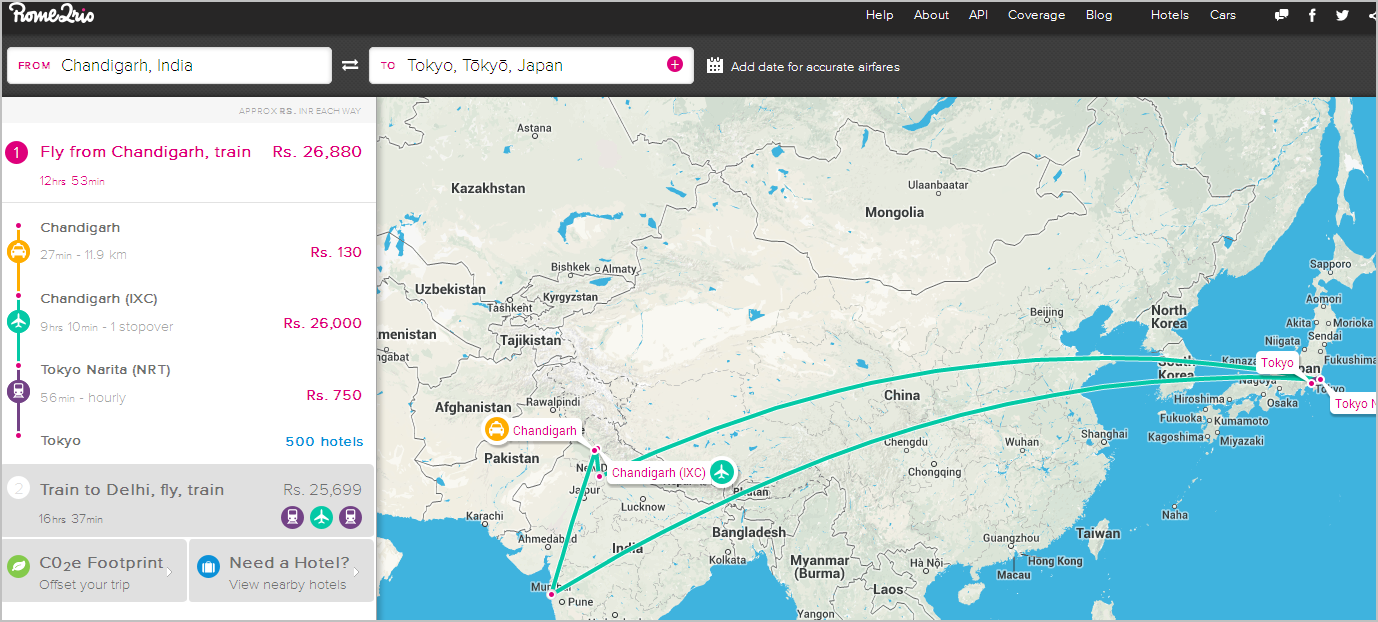Click the plane icon for Chandigarh (IXC) leg
1378x622 pixels.
coord(18,323)
